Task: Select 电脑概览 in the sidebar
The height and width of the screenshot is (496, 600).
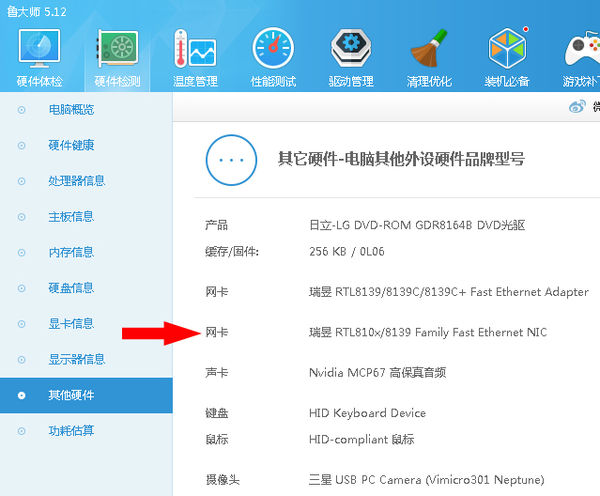Action: click(x=71, y=110)
